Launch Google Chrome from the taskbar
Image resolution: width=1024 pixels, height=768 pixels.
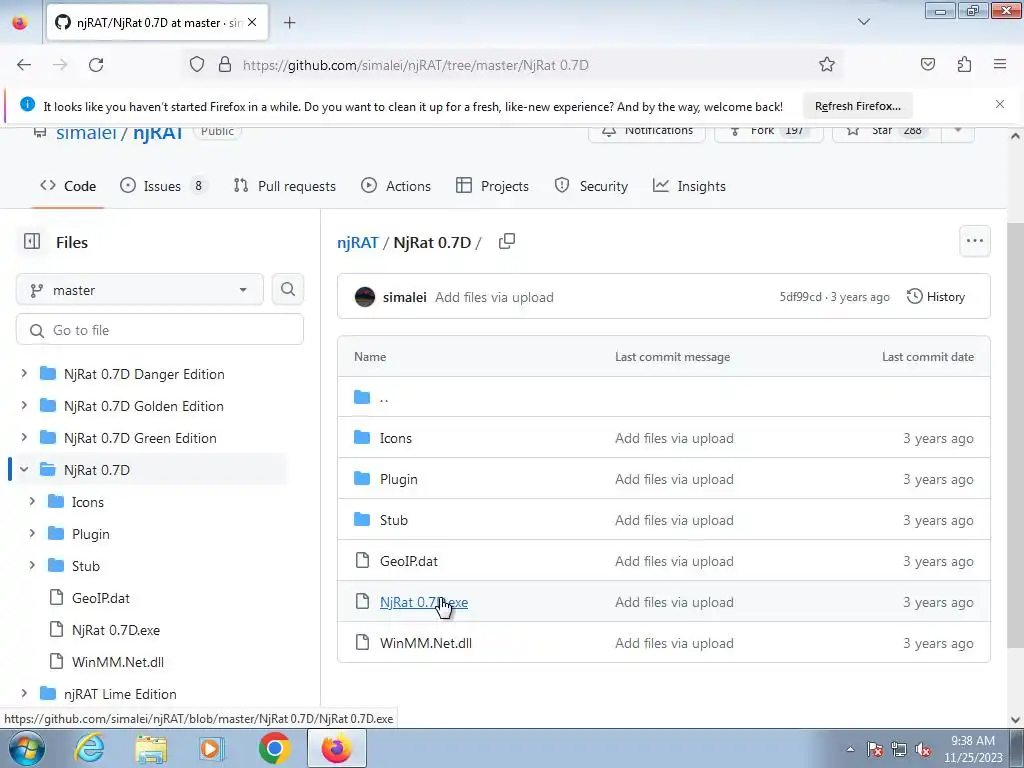(x=274, y=748)
